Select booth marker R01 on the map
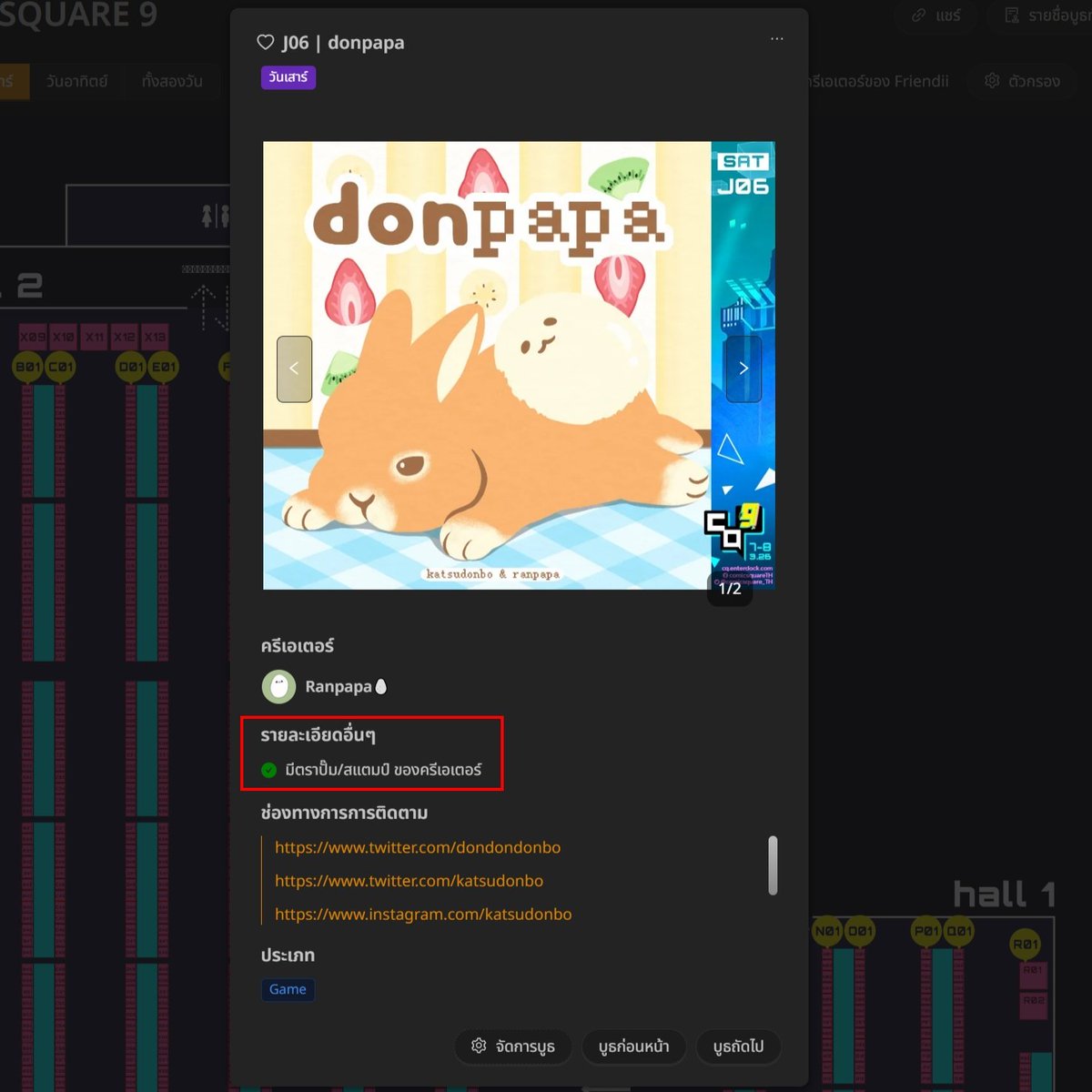Image resolution: width=1092 pixels, height=1092 pixels. (1026, 945)
